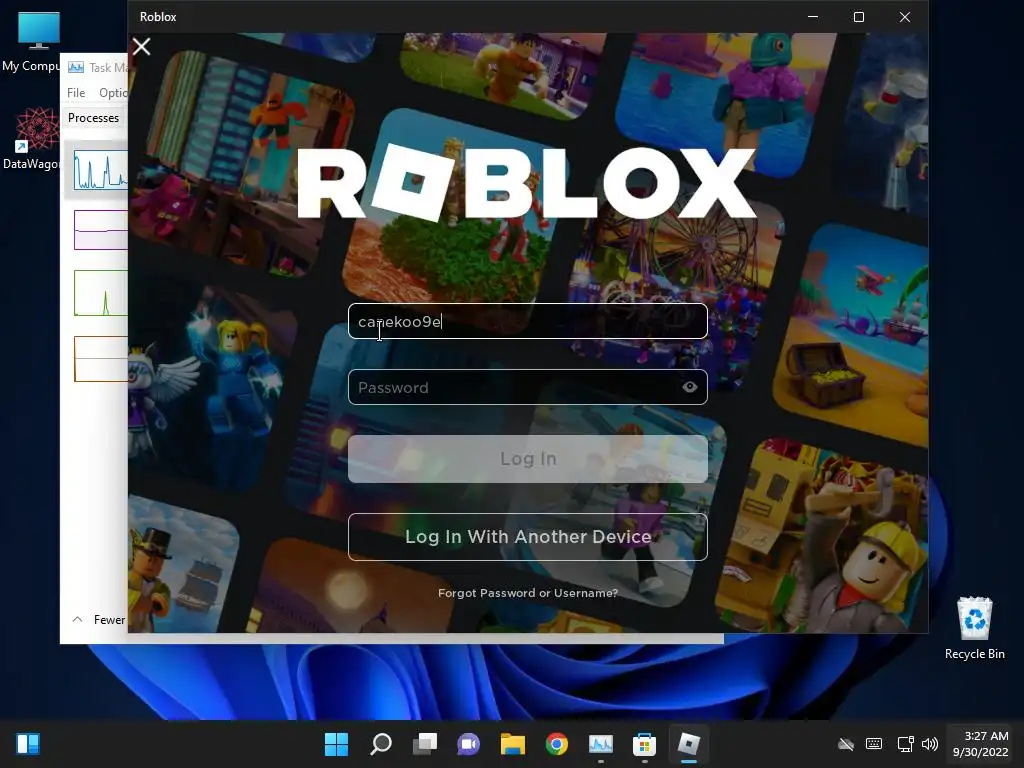Select the orange network graph in Task Manager
The image size is (1024, 768).
101,359
